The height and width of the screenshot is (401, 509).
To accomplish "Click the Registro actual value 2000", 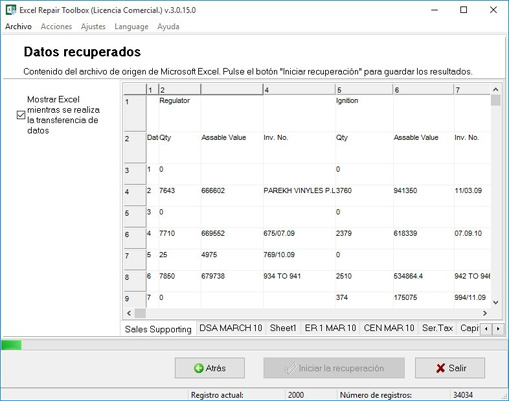I will click(296, 395).
